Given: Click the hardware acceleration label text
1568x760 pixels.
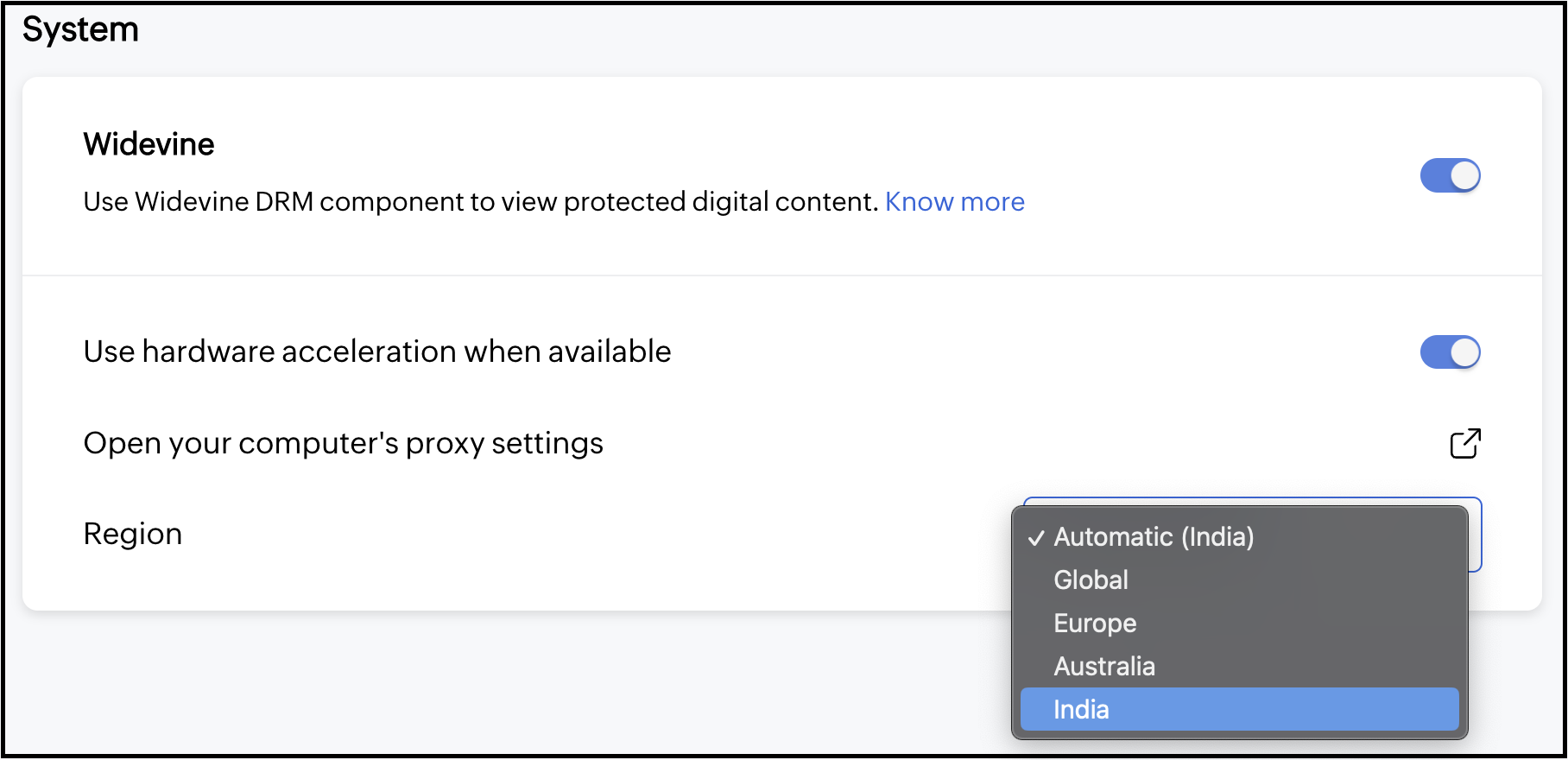Looking at the screenshot, I should pyautogui.click(x=376, y=352).
